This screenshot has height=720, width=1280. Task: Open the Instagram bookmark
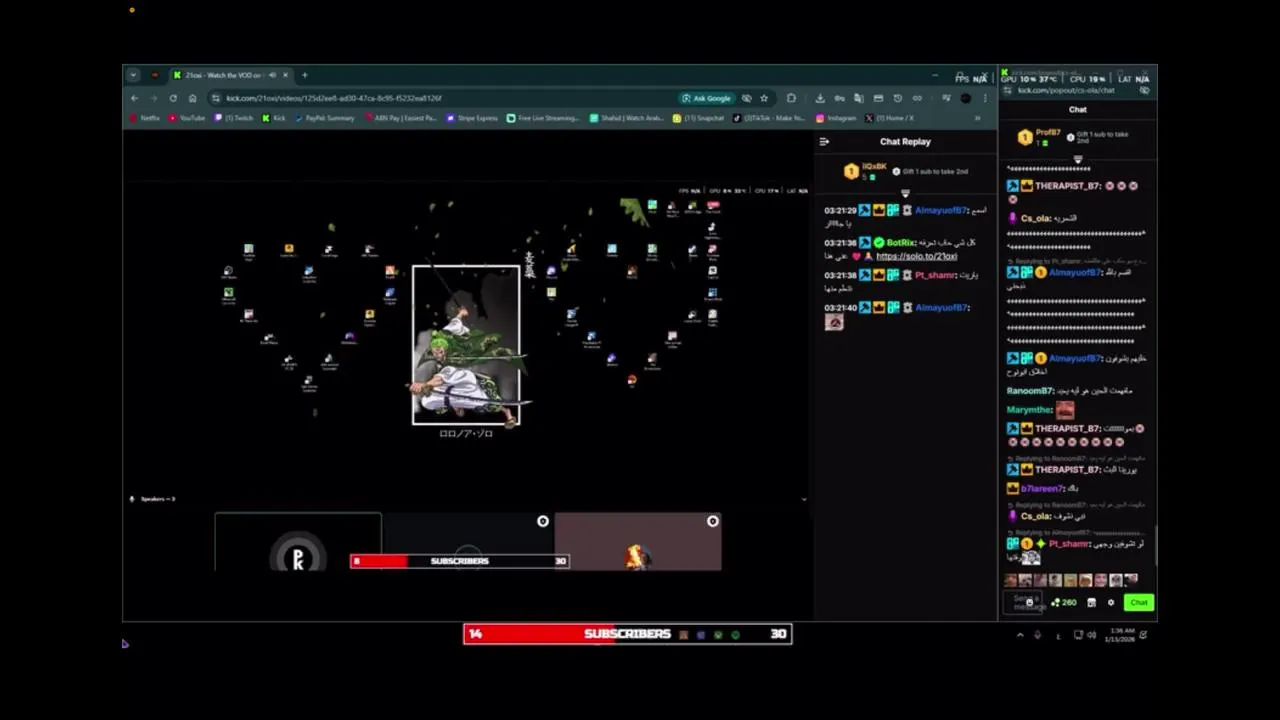coord(836,118)
